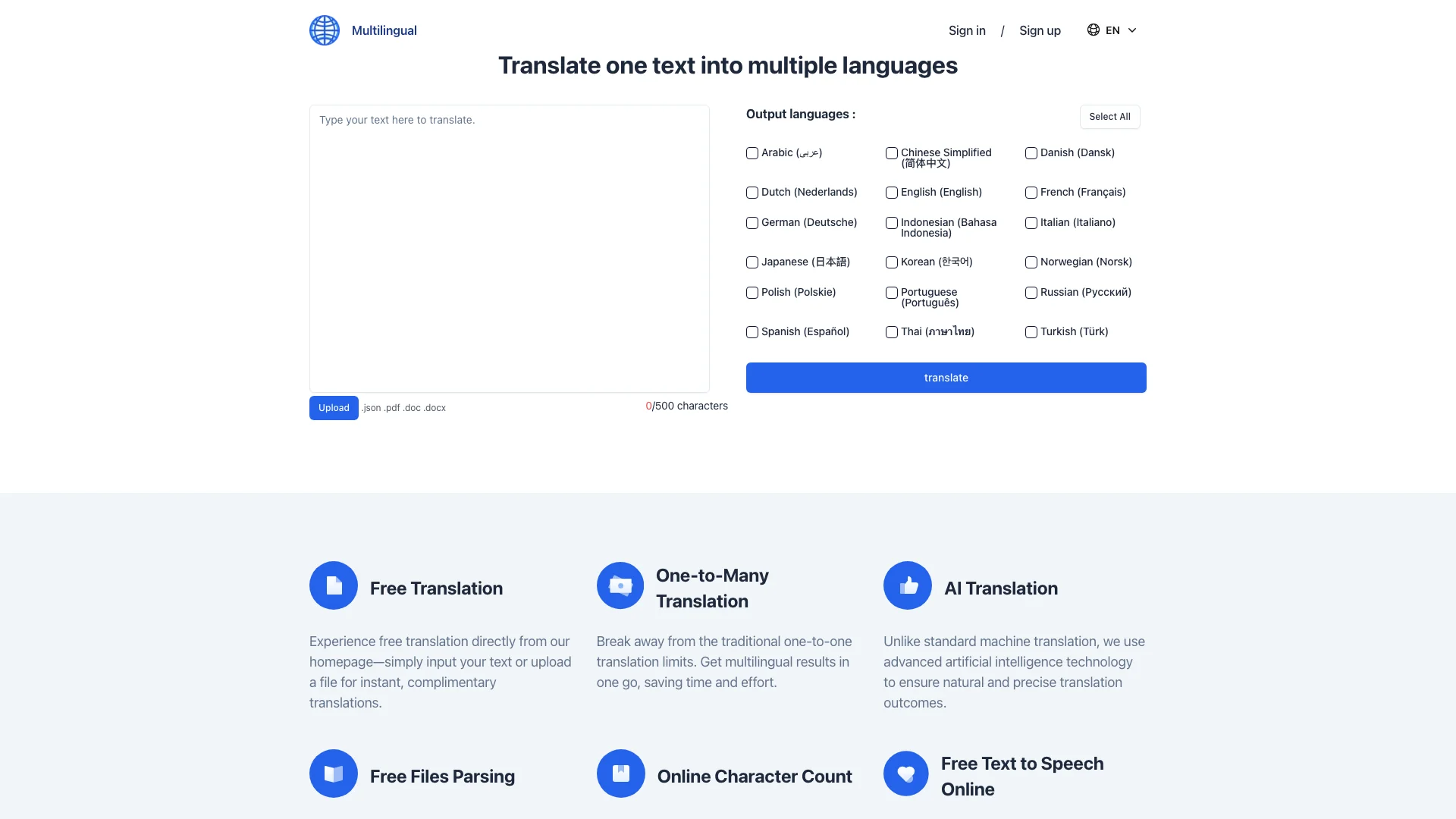1456x819 pixels.
Task: Open the Sign up menu item
Action: (1040, 30)
